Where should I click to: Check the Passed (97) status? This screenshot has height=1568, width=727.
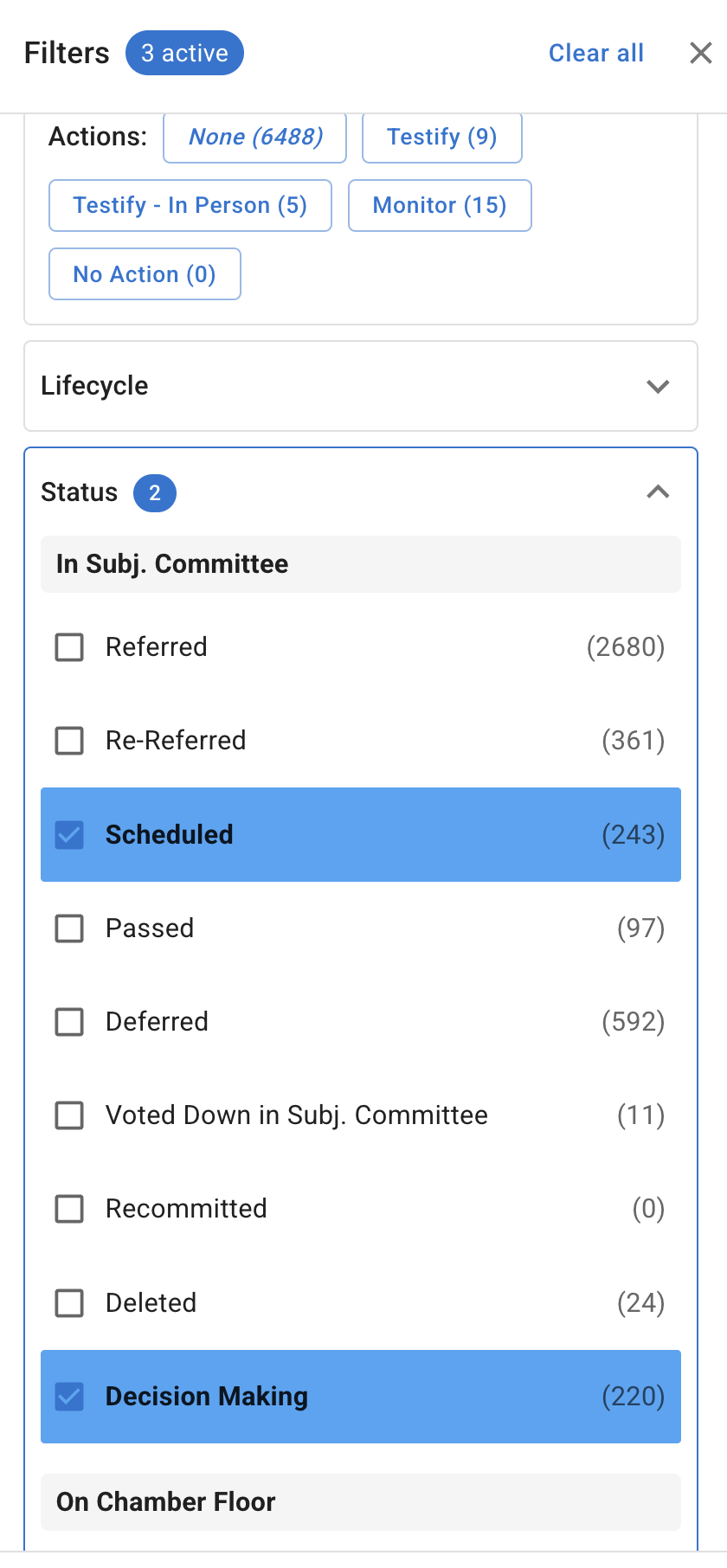pyautogui.click(x=69, y=929)
